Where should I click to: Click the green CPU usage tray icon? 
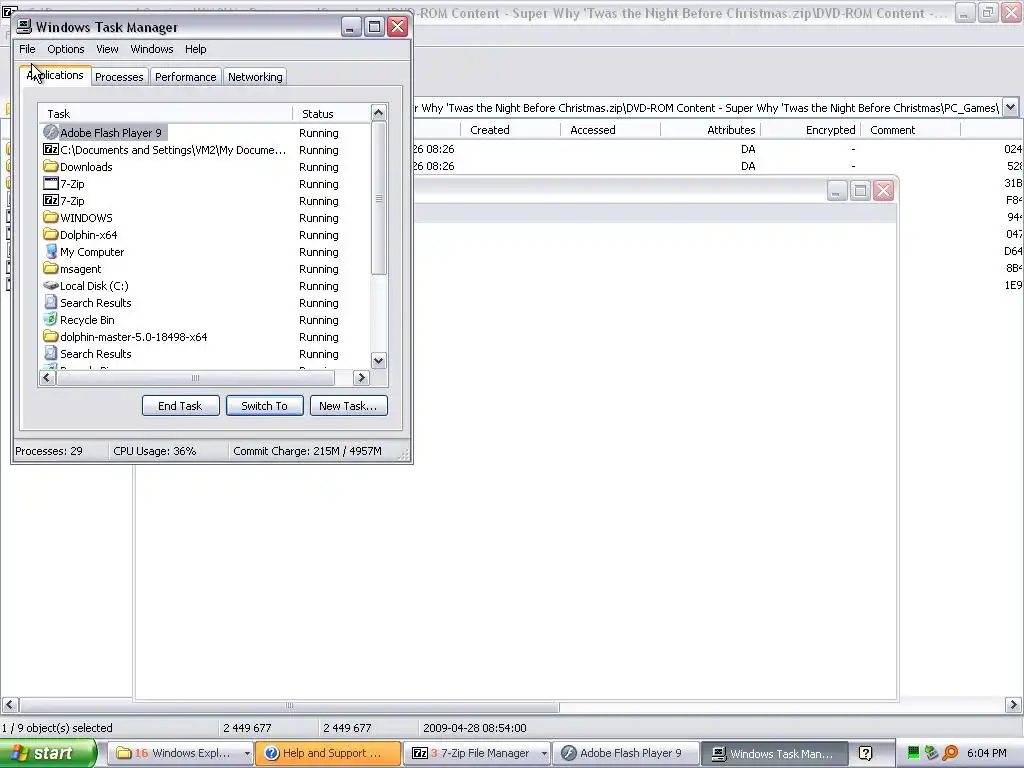click(x=914, y=754)
